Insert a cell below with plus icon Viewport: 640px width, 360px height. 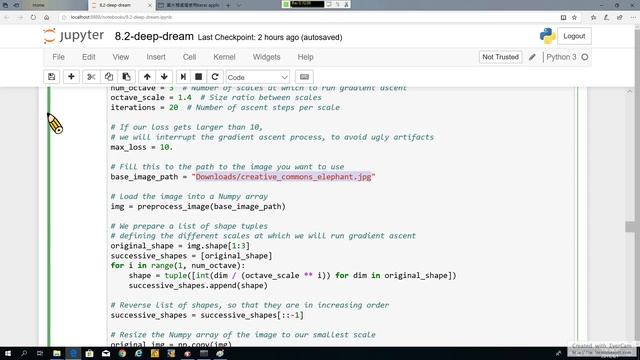tap(71, 77)
